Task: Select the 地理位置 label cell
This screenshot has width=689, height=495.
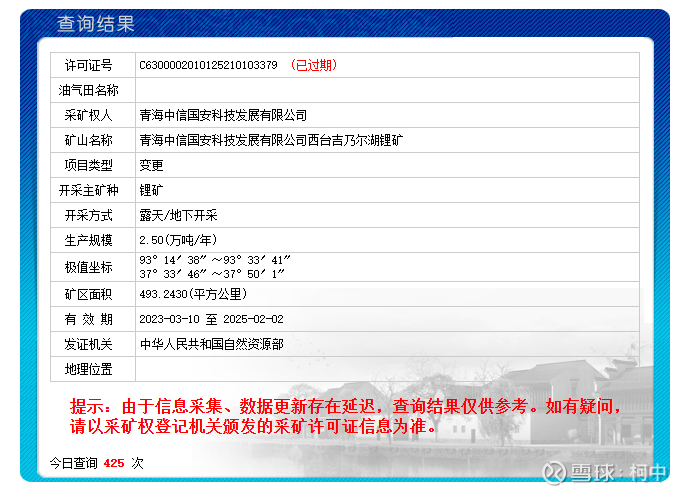Action: coord(93,369)
